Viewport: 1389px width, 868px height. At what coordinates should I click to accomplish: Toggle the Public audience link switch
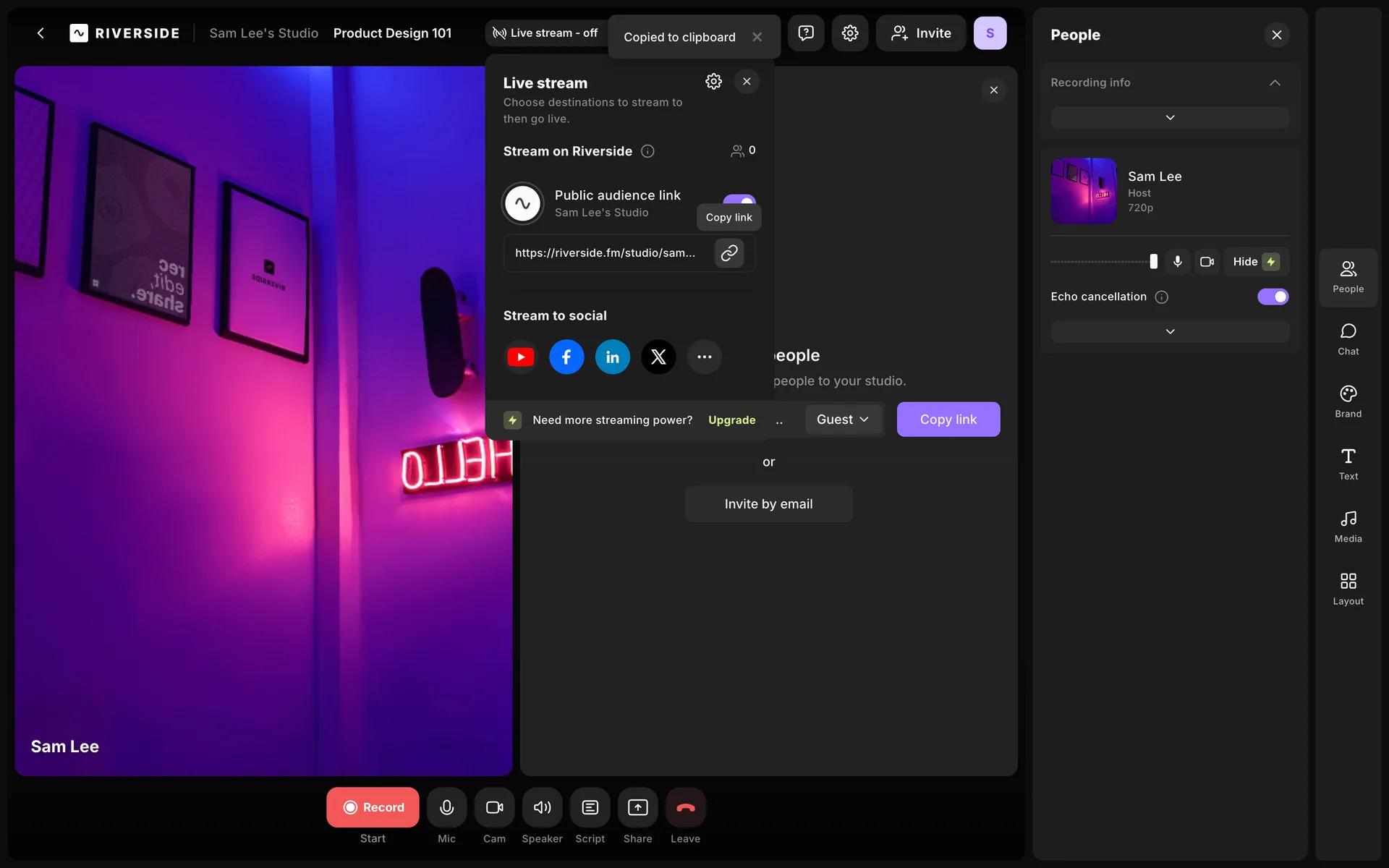739,200
